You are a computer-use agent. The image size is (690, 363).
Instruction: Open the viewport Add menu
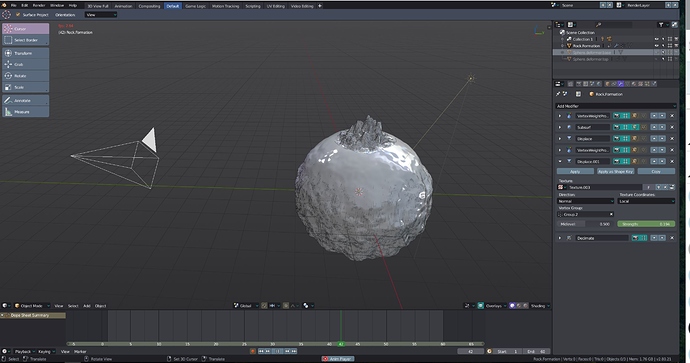pyautogui.click(x=87, y=306)
